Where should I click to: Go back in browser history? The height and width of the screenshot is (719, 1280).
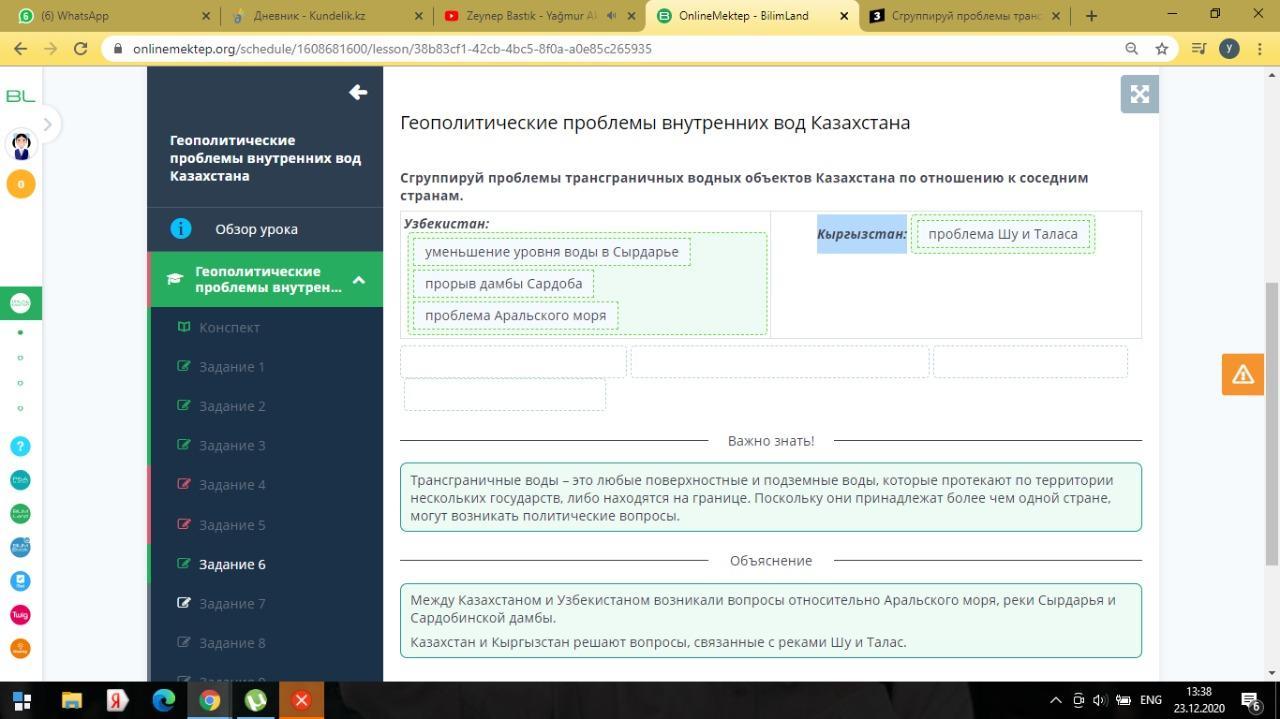[x=20, y=48]
